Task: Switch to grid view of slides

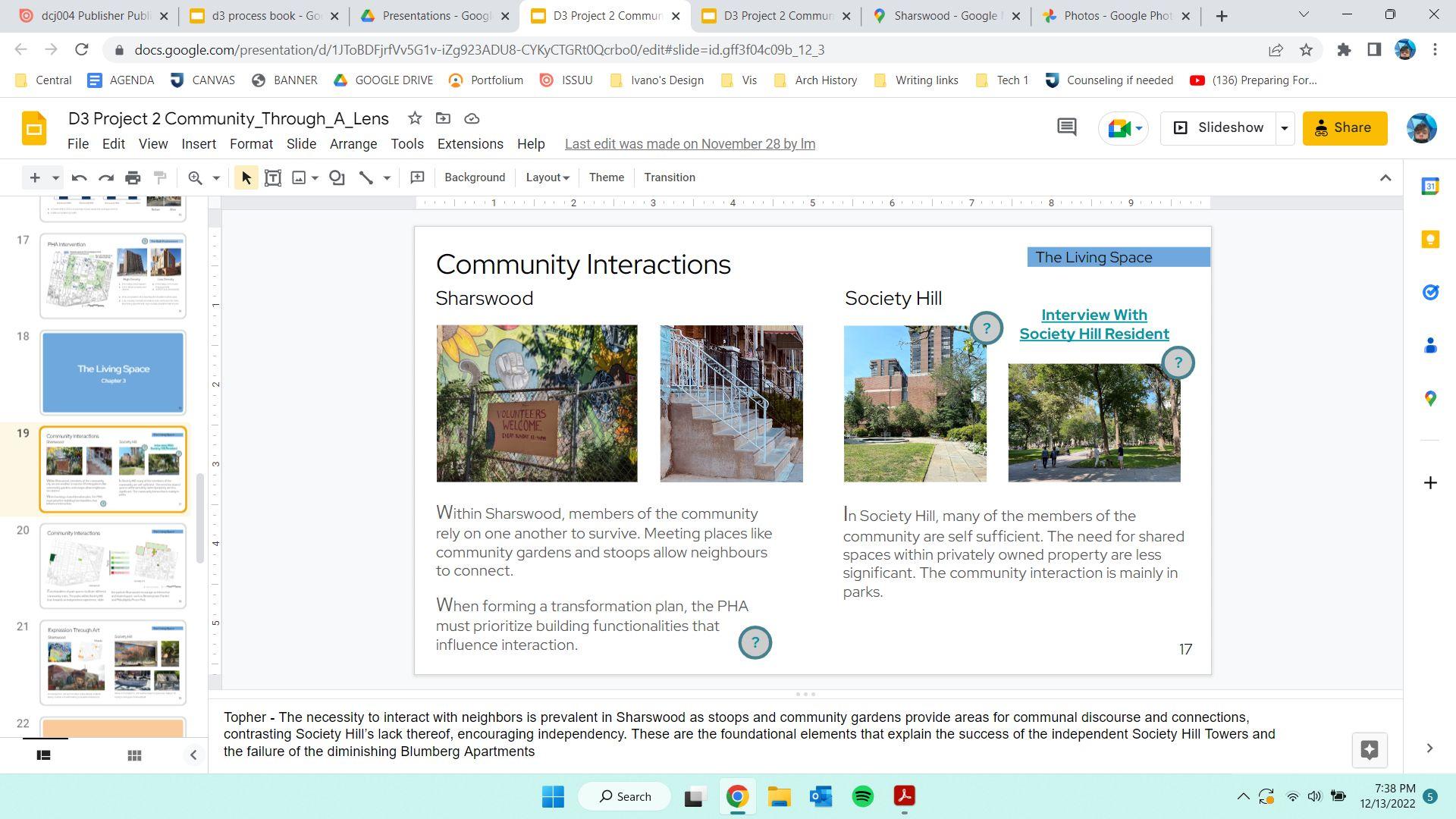Action: click(134, 755)
